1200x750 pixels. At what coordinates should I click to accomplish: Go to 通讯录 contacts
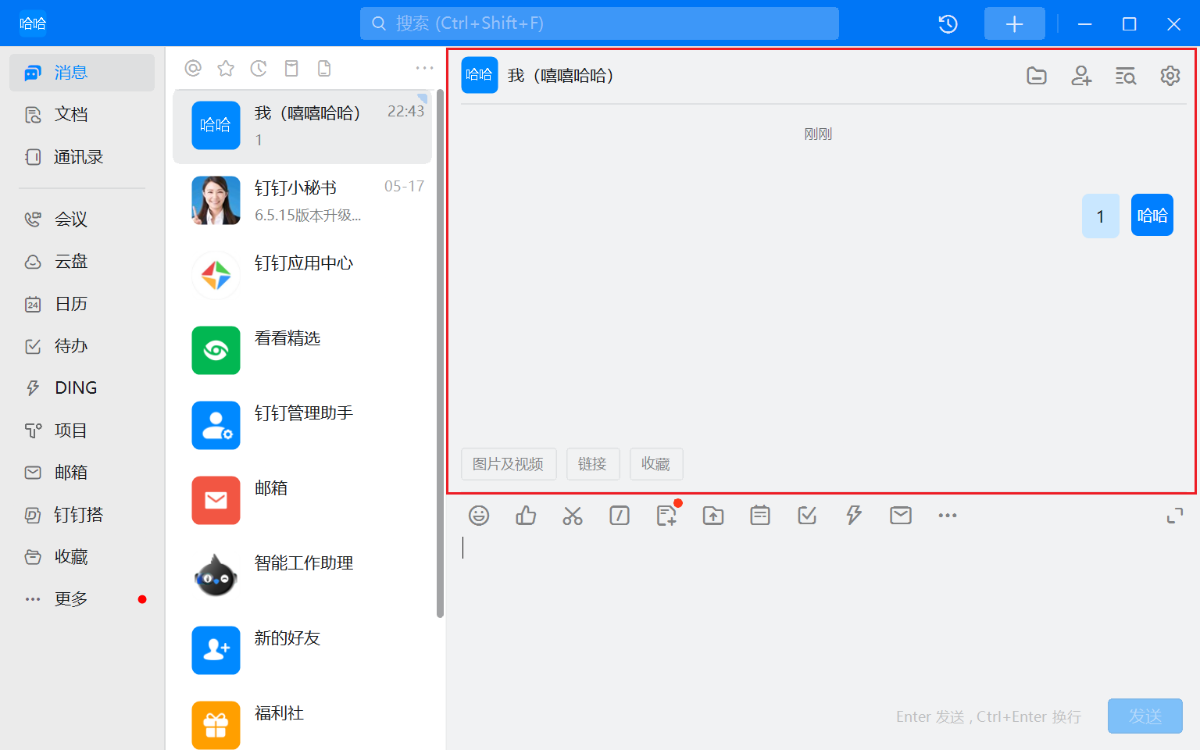82,157
